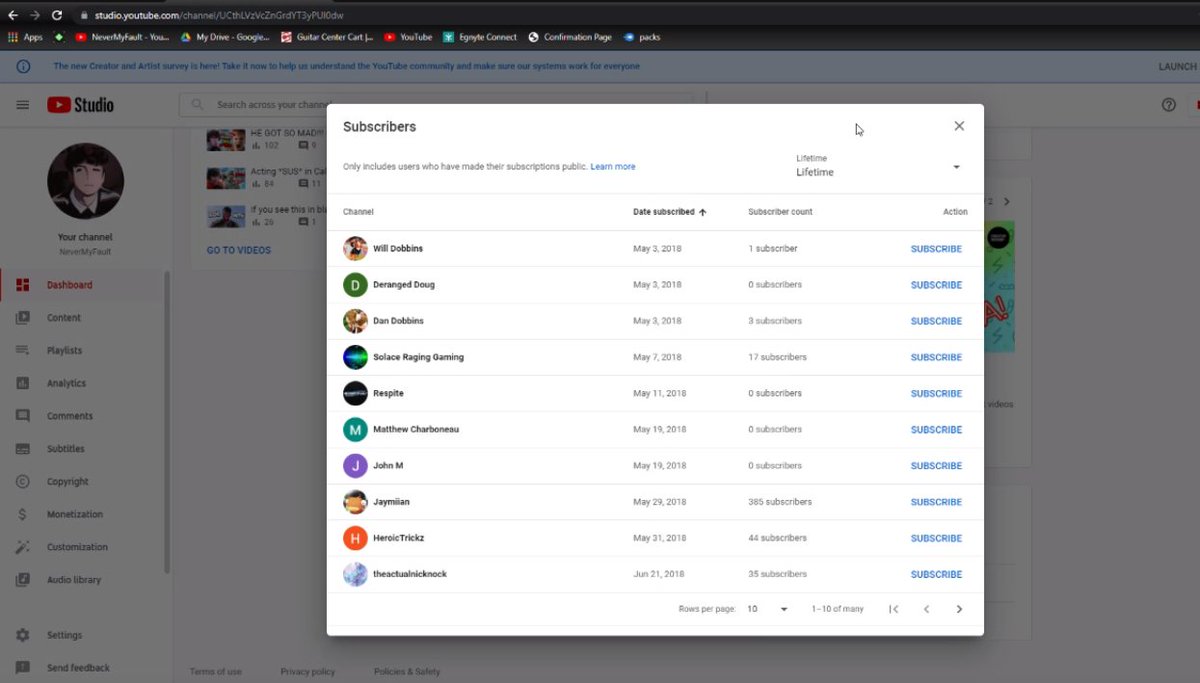Open the Rows per page dropdown
This screenshot has width=1200, height=683.
[x=768, y=609]
